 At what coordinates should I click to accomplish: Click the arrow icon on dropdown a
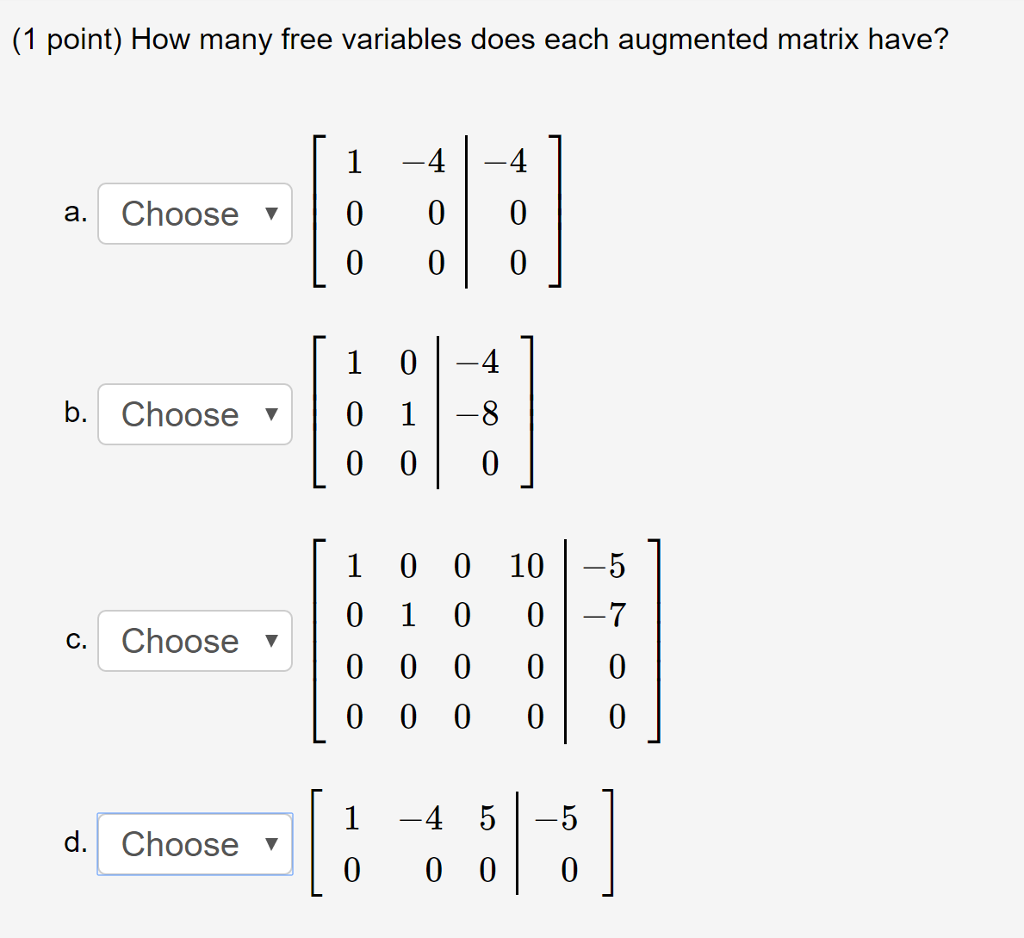click(271, 214)
